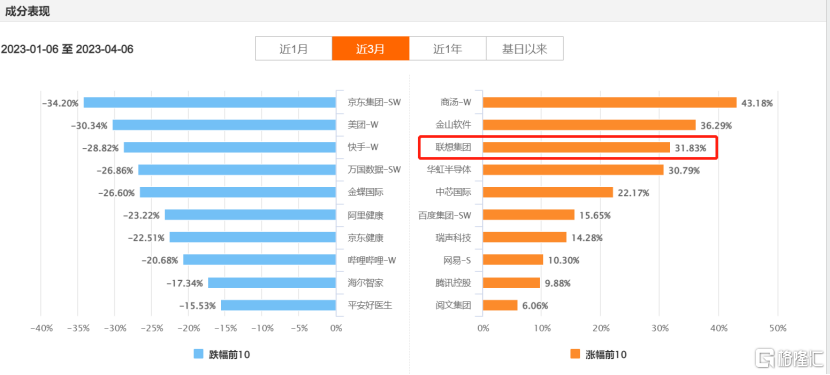Viewport: 830px width, 375px height.
Task: Click the 哔哩哔哩-W stock label
Action: tap(372, 260)
